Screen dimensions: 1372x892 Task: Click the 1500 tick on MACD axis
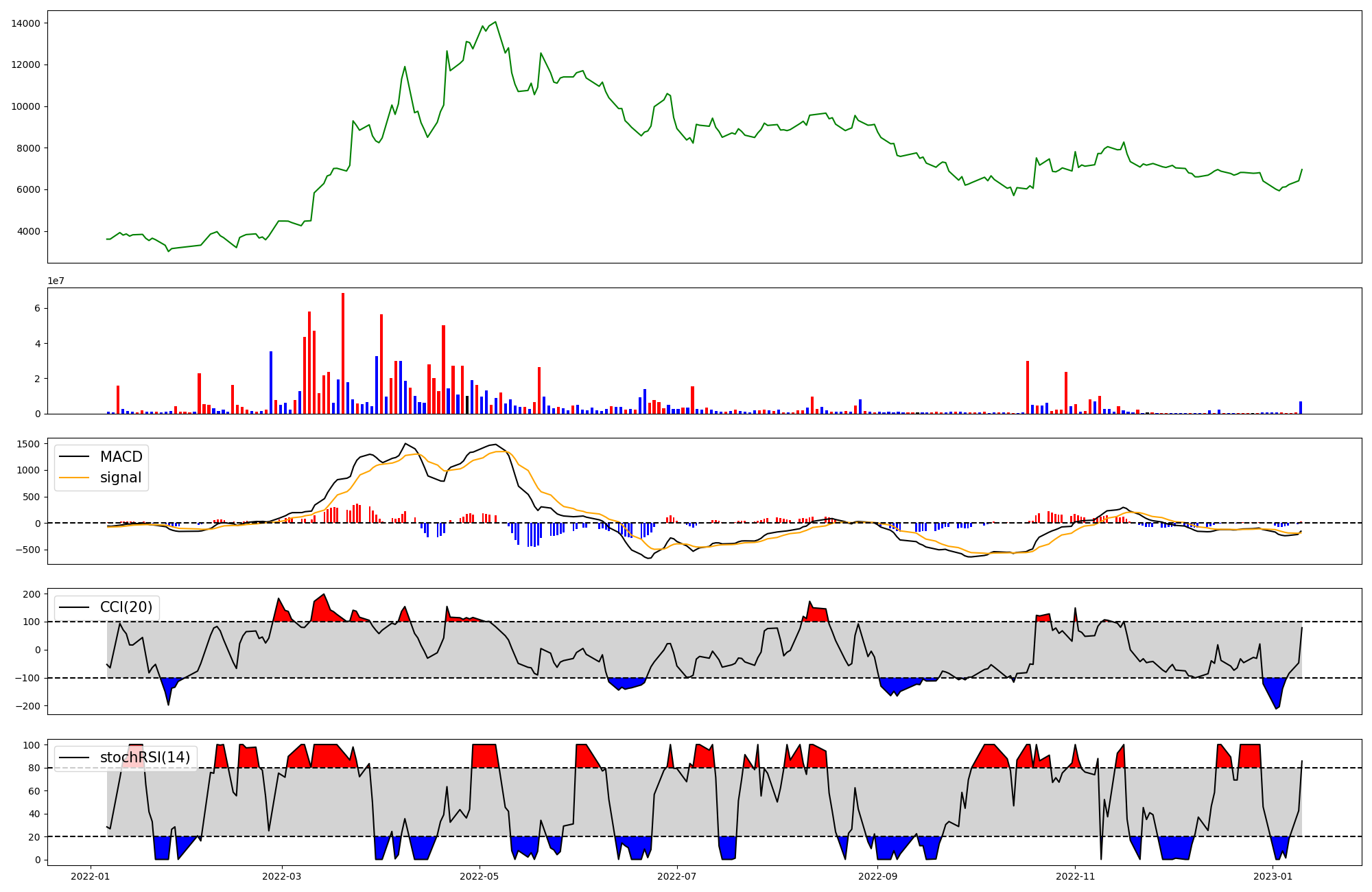pos(29,444)
